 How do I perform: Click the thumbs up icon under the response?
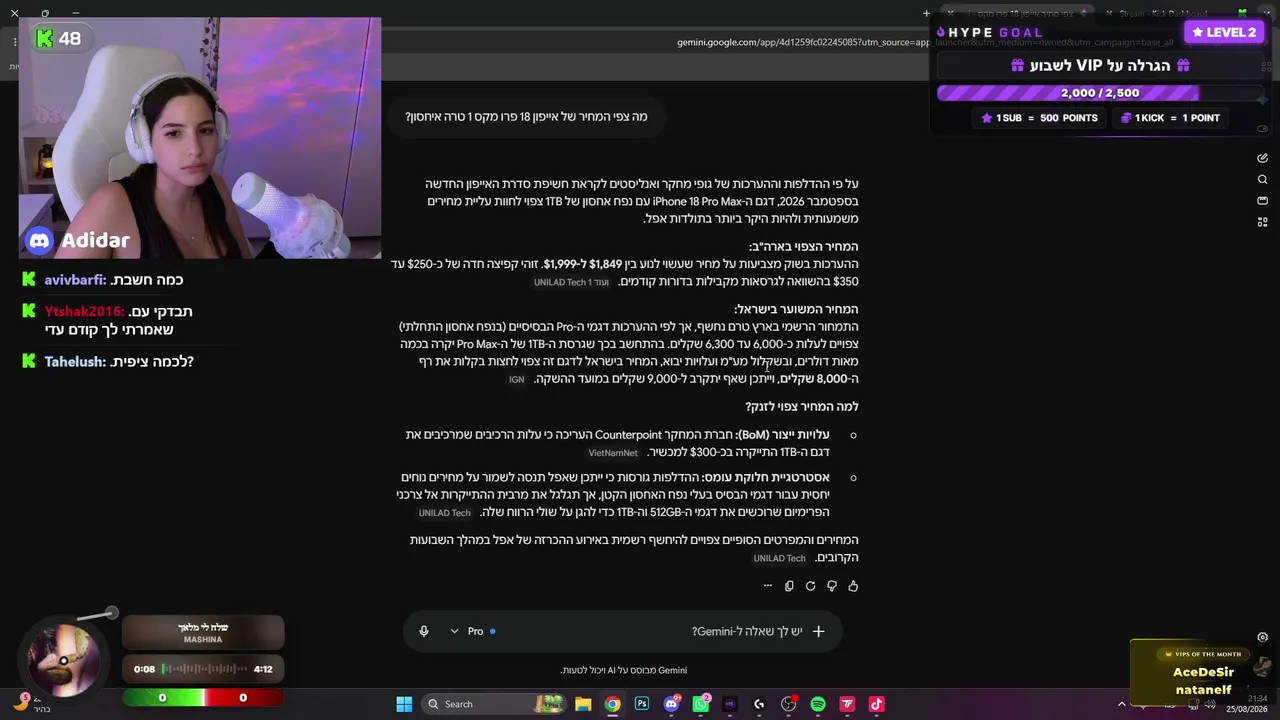(x=853, y=586)
